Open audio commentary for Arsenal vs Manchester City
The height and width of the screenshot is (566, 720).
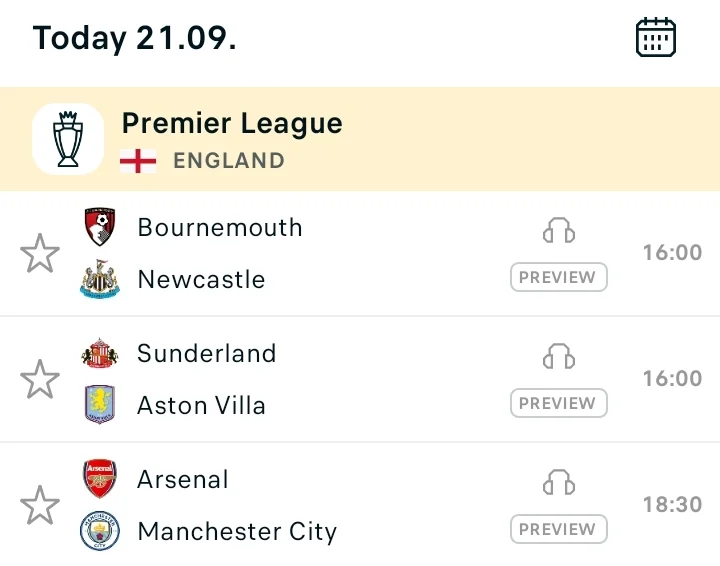click(x=559, y=482)
